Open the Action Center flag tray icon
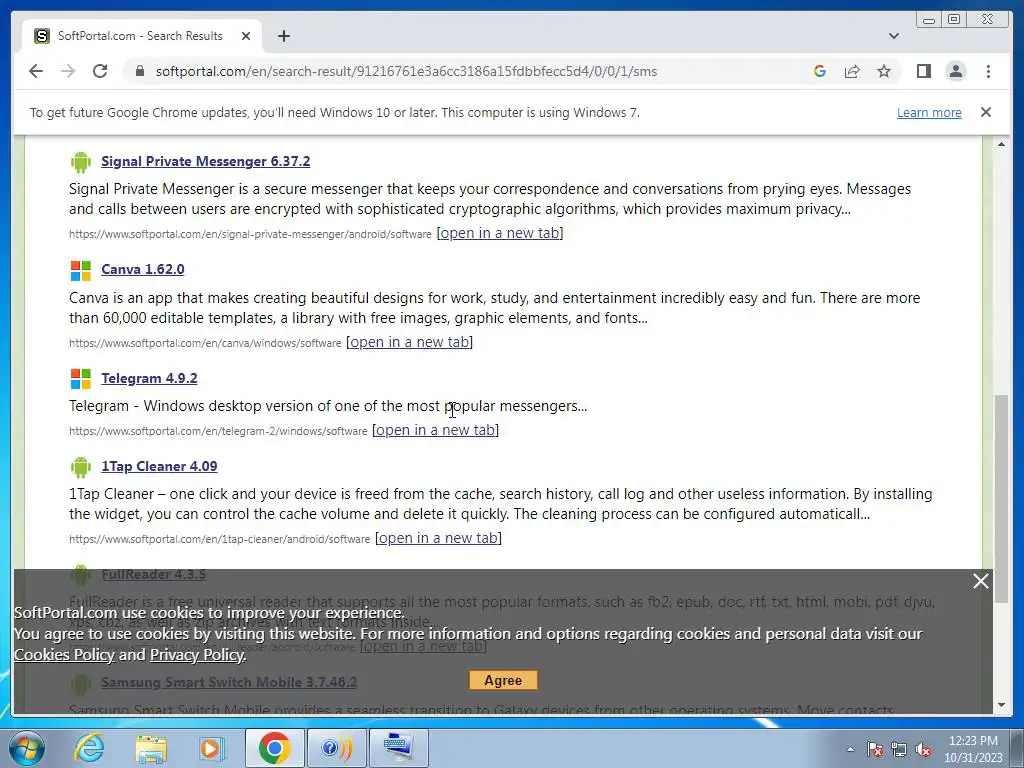Viewport: 1024px width, 768px height. pyautogui.click(x=875, y=749)
